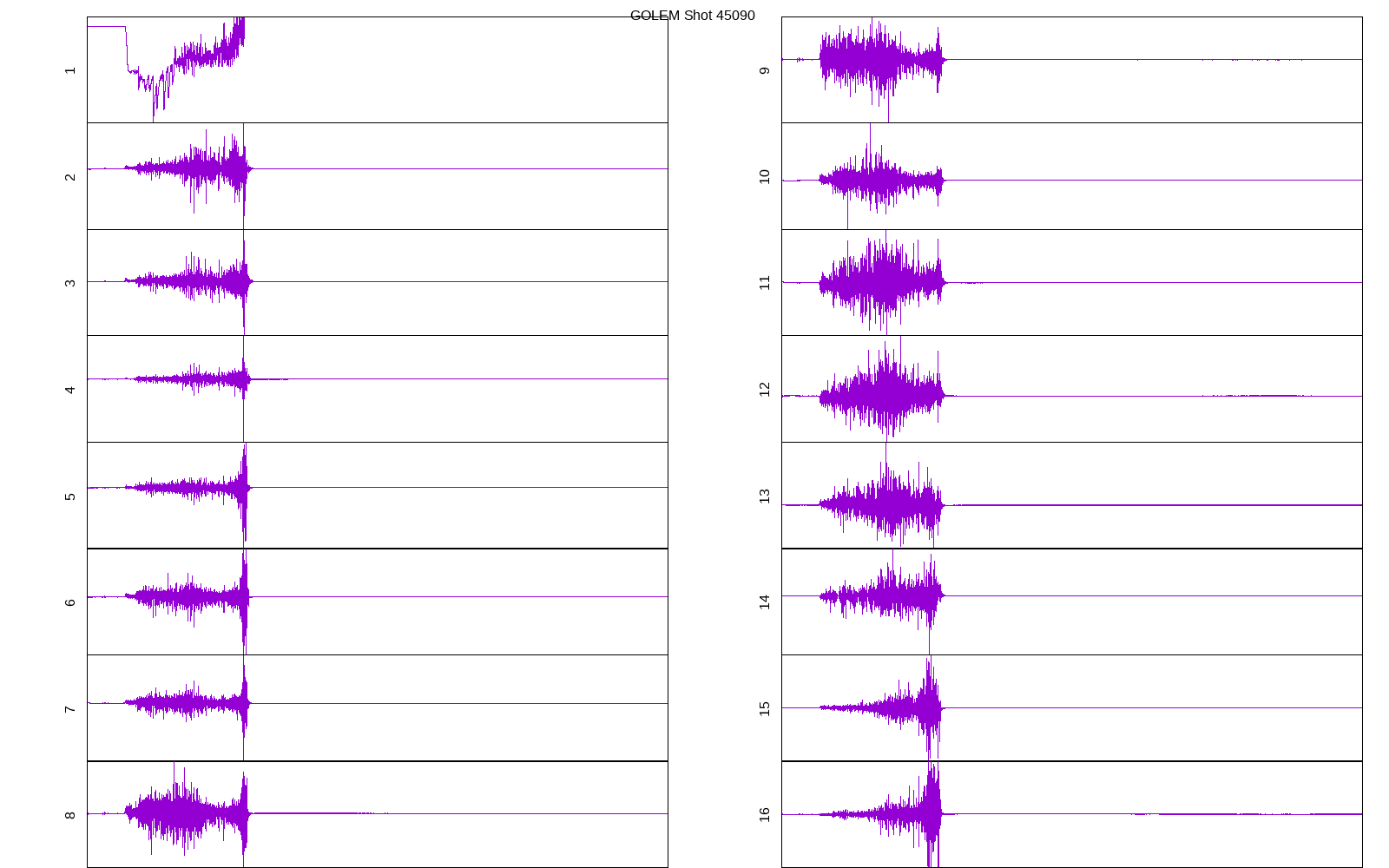Click the channel 2 waveform panel
The height and width of the screenshot is (868, 1389).
pyautogui.click(x=377, y=176)
